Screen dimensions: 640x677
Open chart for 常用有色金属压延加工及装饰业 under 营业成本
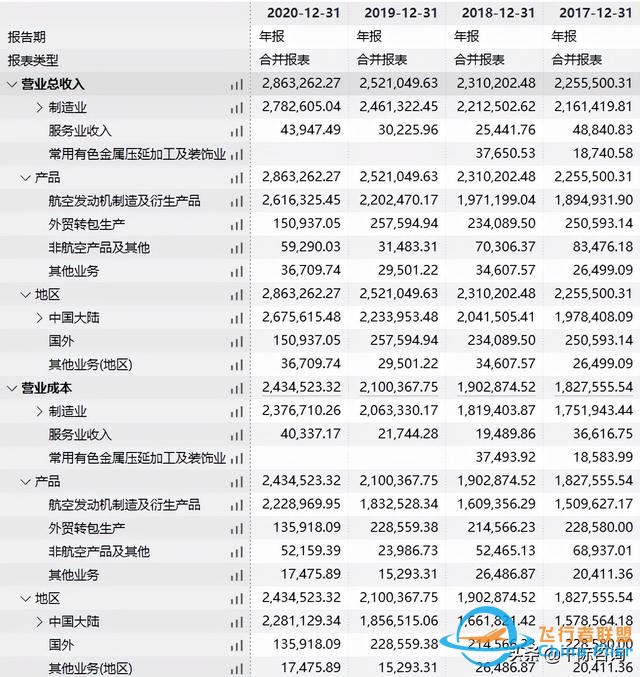pyautogui.click(x=237, y=458)
